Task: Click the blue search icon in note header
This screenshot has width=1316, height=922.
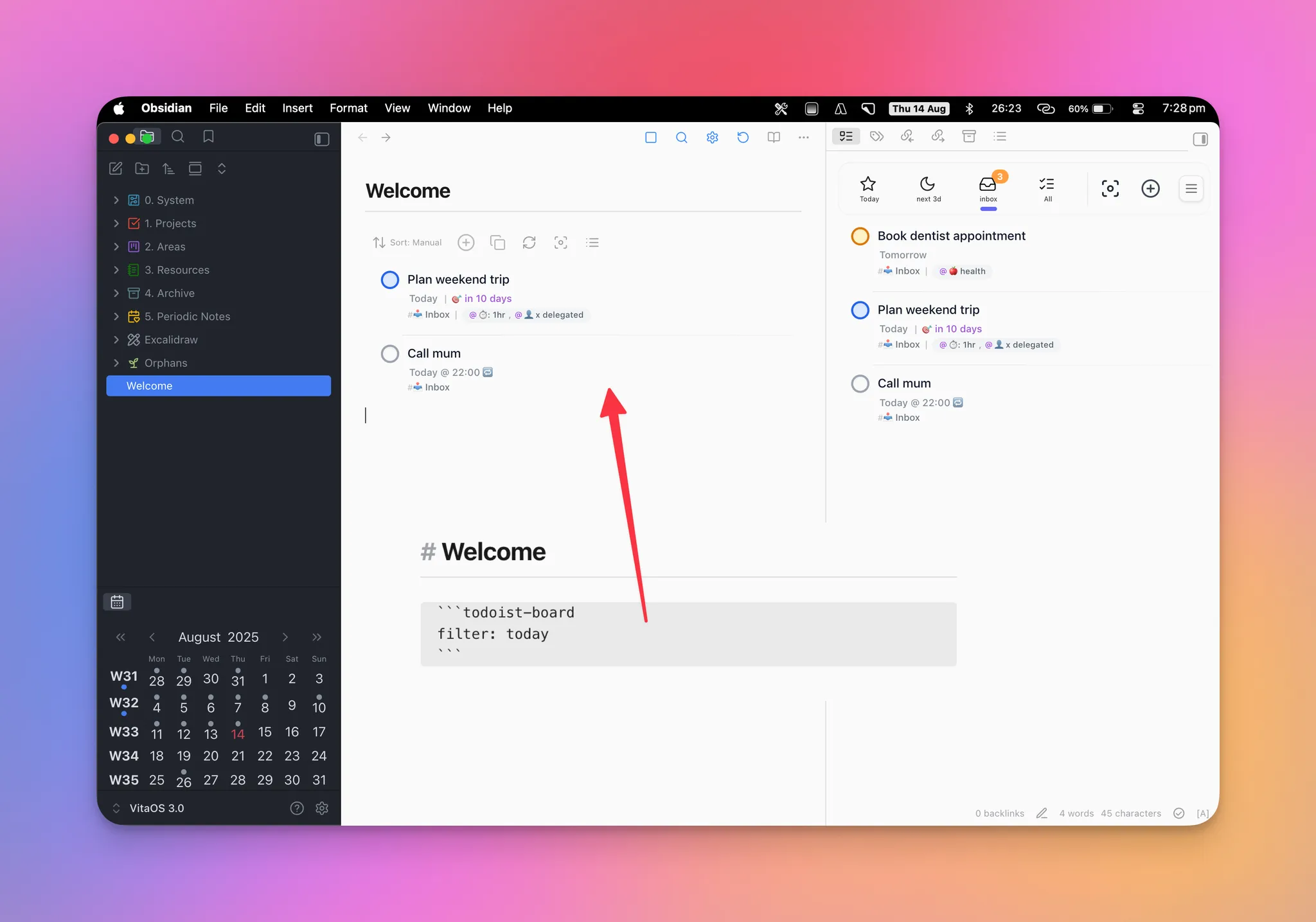Action: tap(682, 137)
